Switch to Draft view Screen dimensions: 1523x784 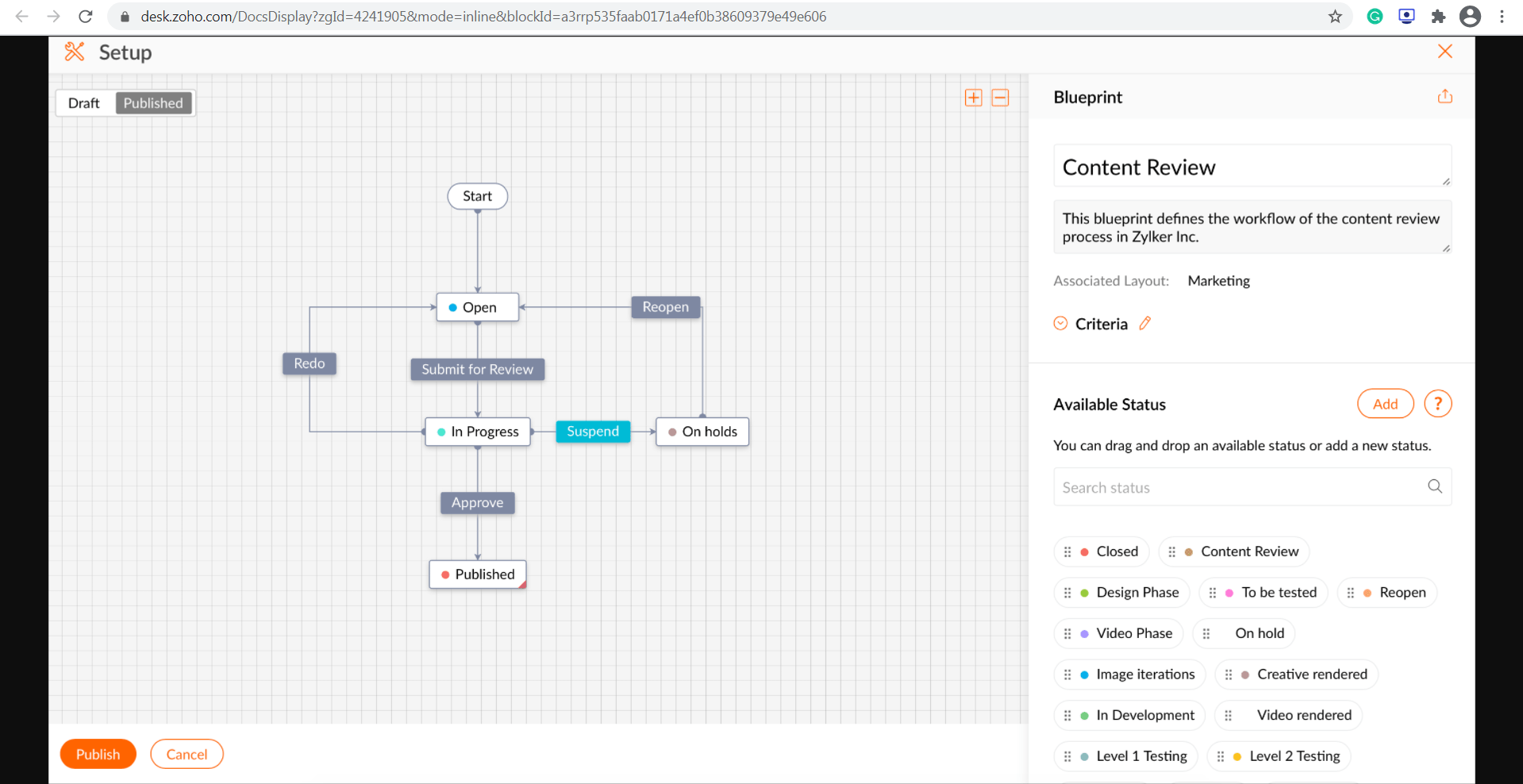pos(84,103)
